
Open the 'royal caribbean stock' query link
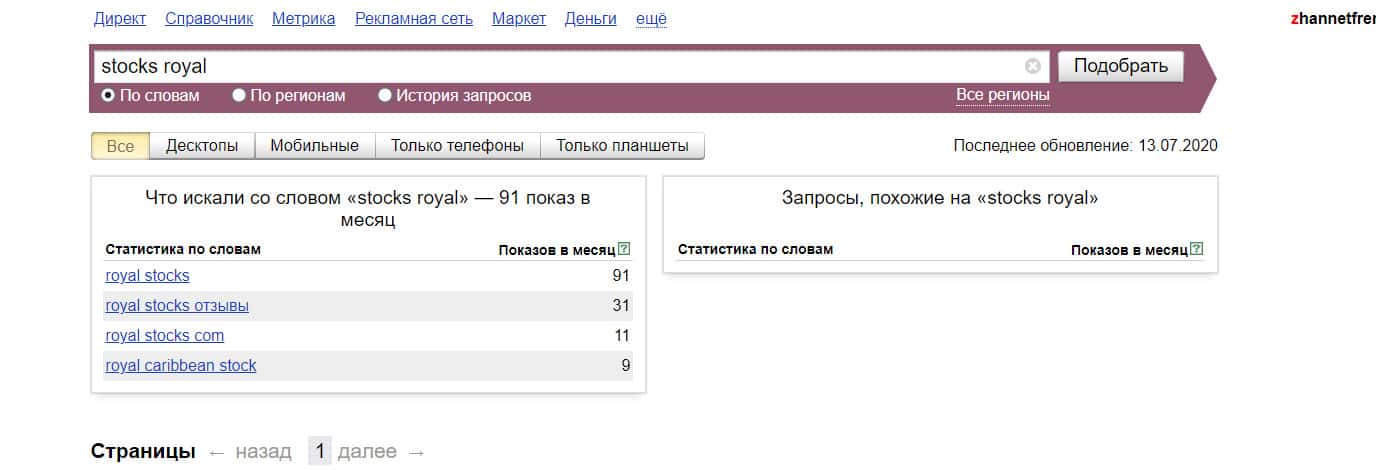[x=181, y=365]
